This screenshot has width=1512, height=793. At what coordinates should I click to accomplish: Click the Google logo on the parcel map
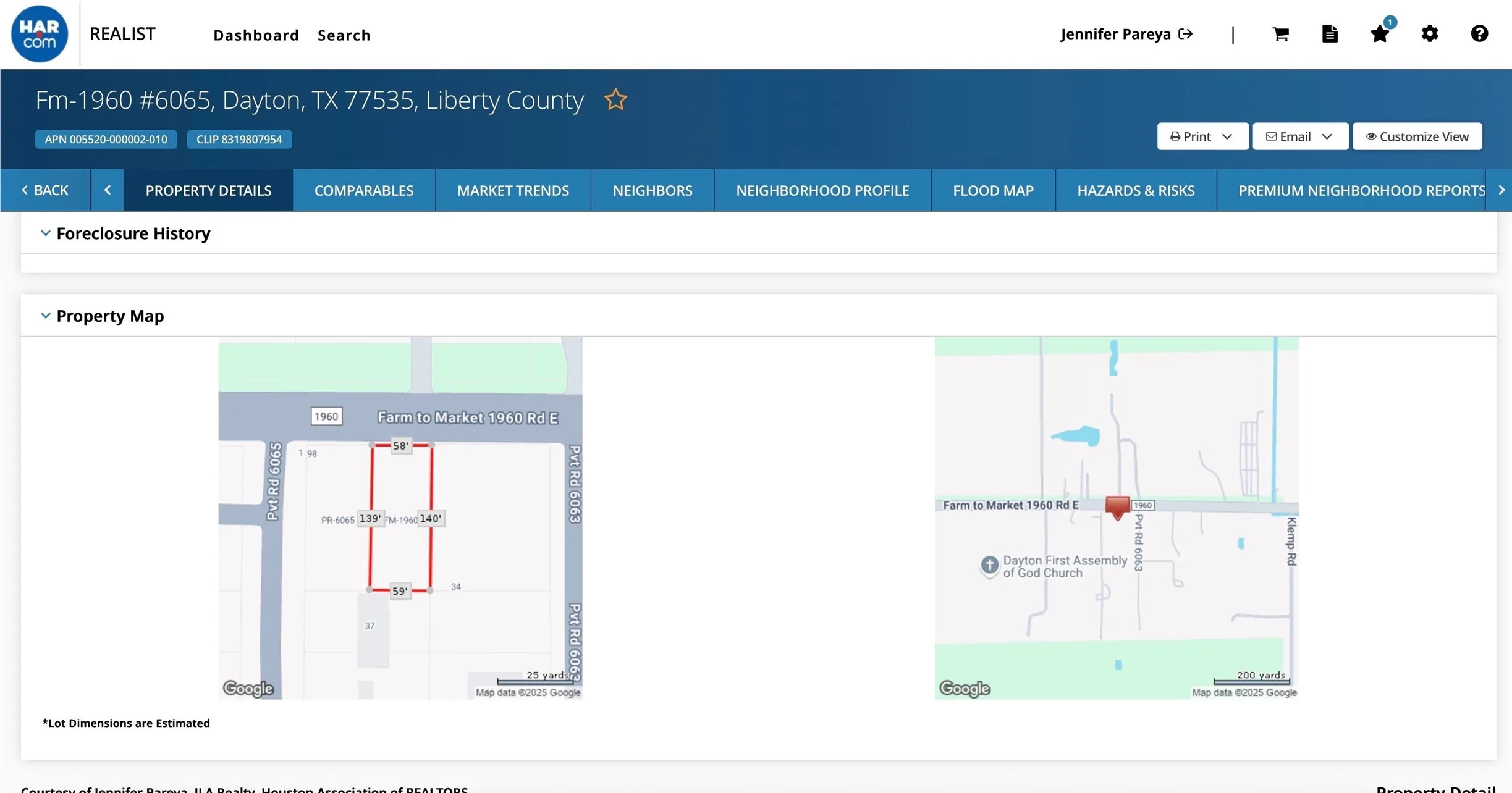click(248, 688)
